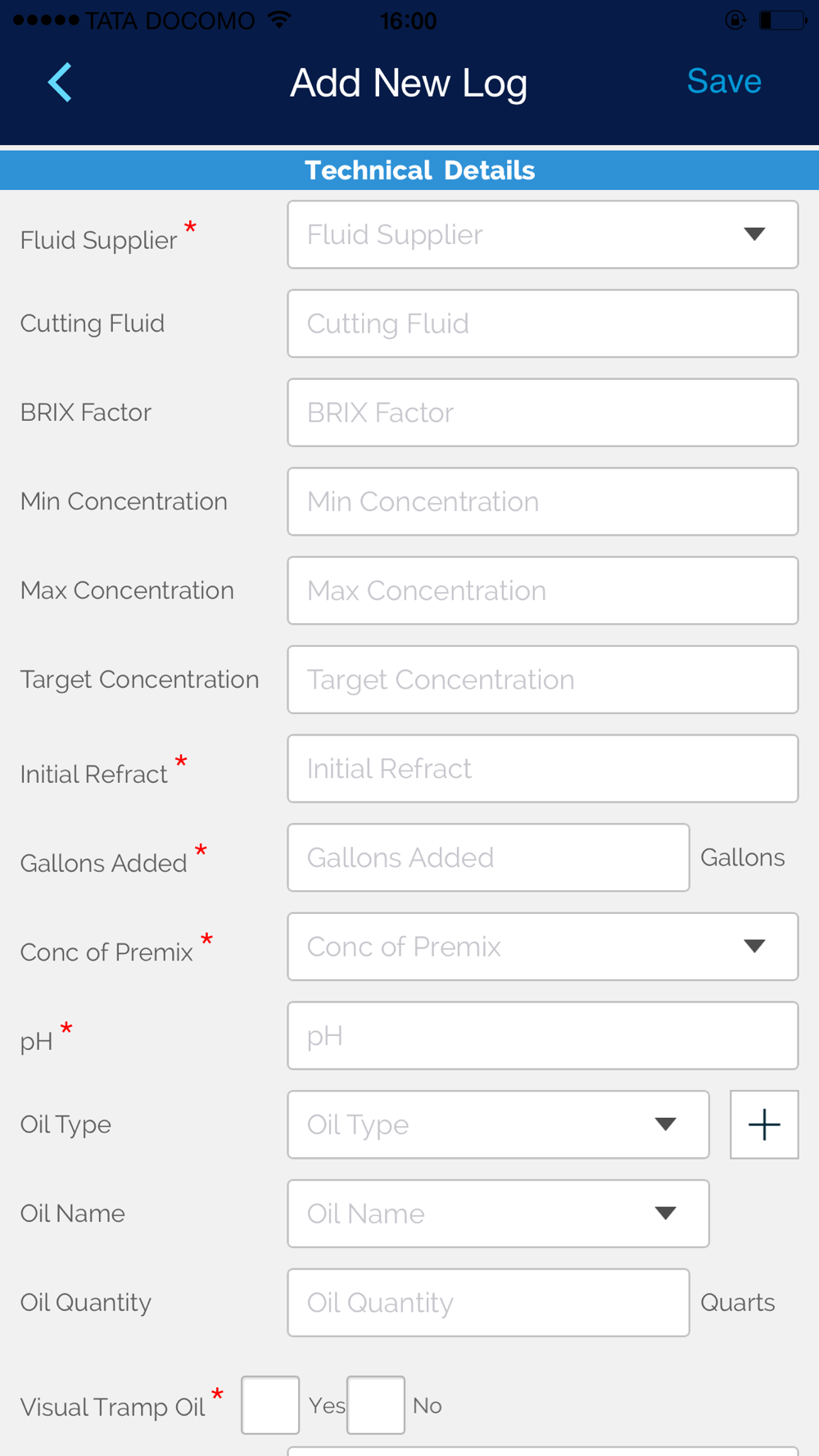Screen dimensions: 819x1456
Task: Focus the Oil Quantity field
Action: tap(488, 1303)
